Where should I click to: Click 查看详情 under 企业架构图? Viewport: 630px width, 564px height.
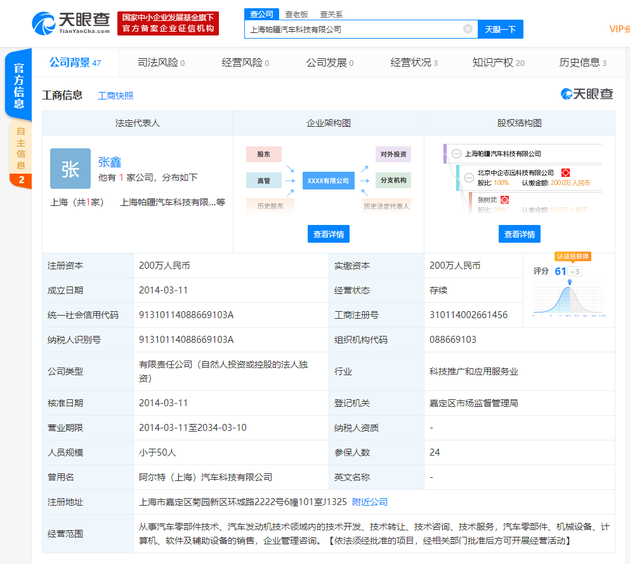click(x=328, y=234)
